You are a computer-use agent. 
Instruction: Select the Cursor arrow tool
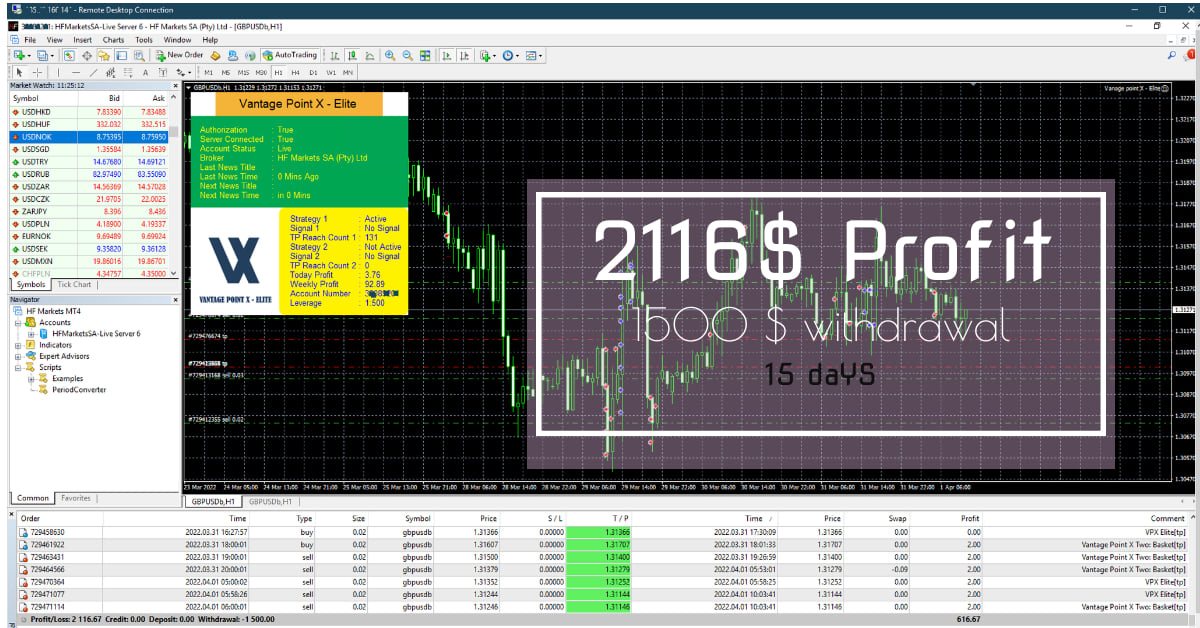pos(19,72)
